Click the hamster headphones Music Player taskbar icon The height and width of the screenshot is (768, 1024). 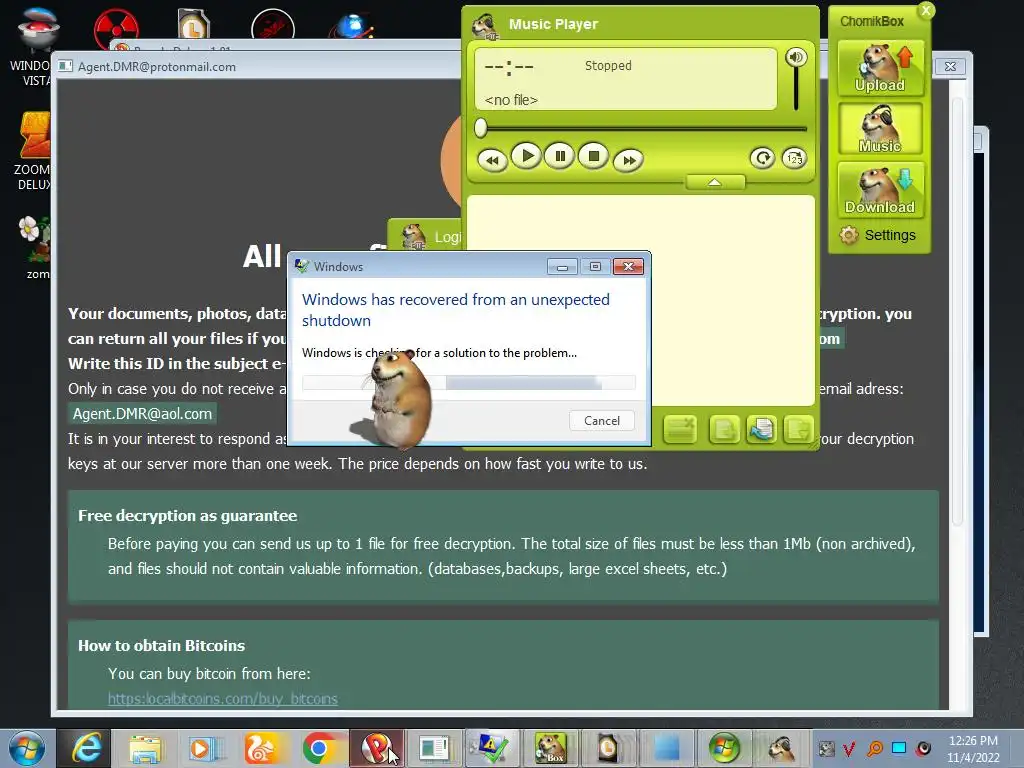tap(781, 748)
